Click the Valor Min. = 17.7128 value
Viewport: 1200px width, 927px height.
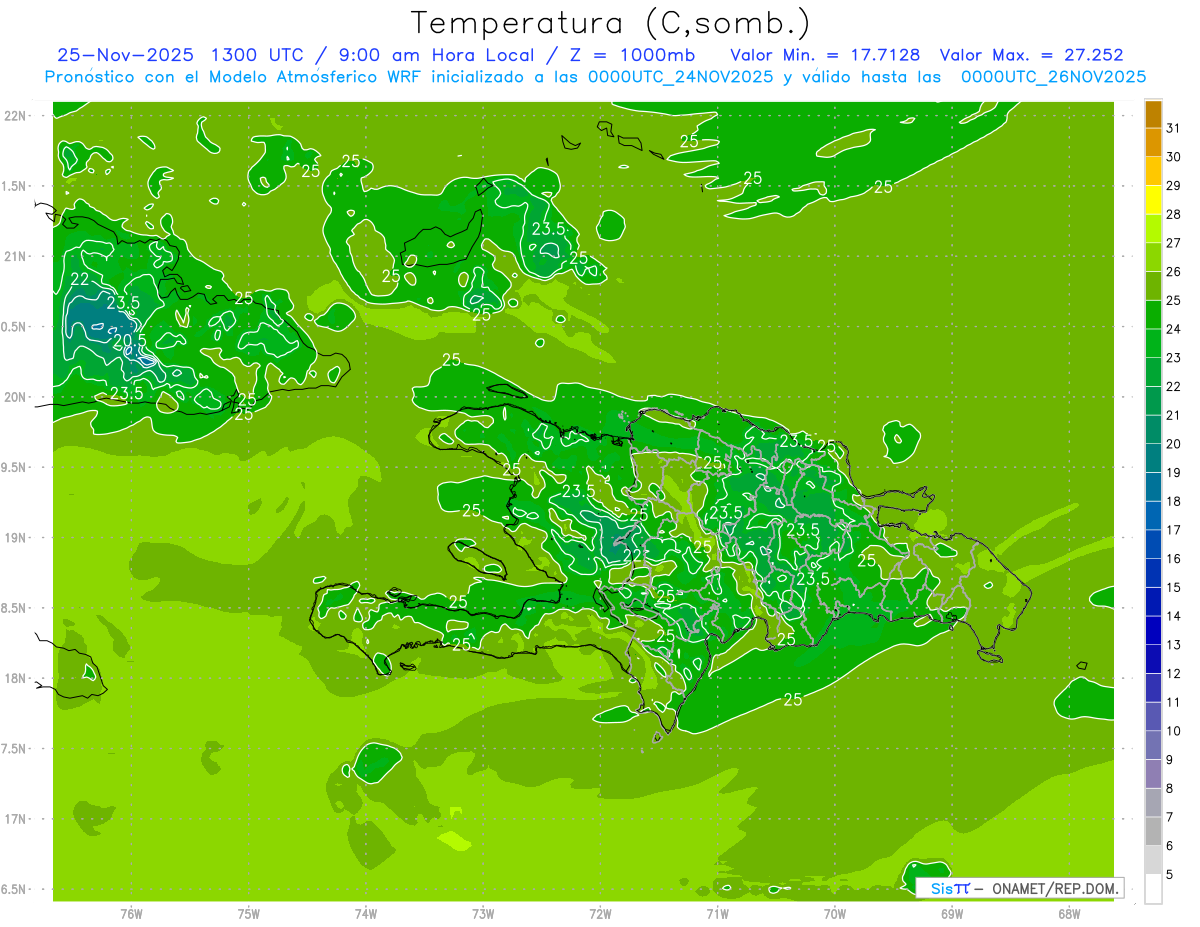pyautogui.click(x=825, y=55)
